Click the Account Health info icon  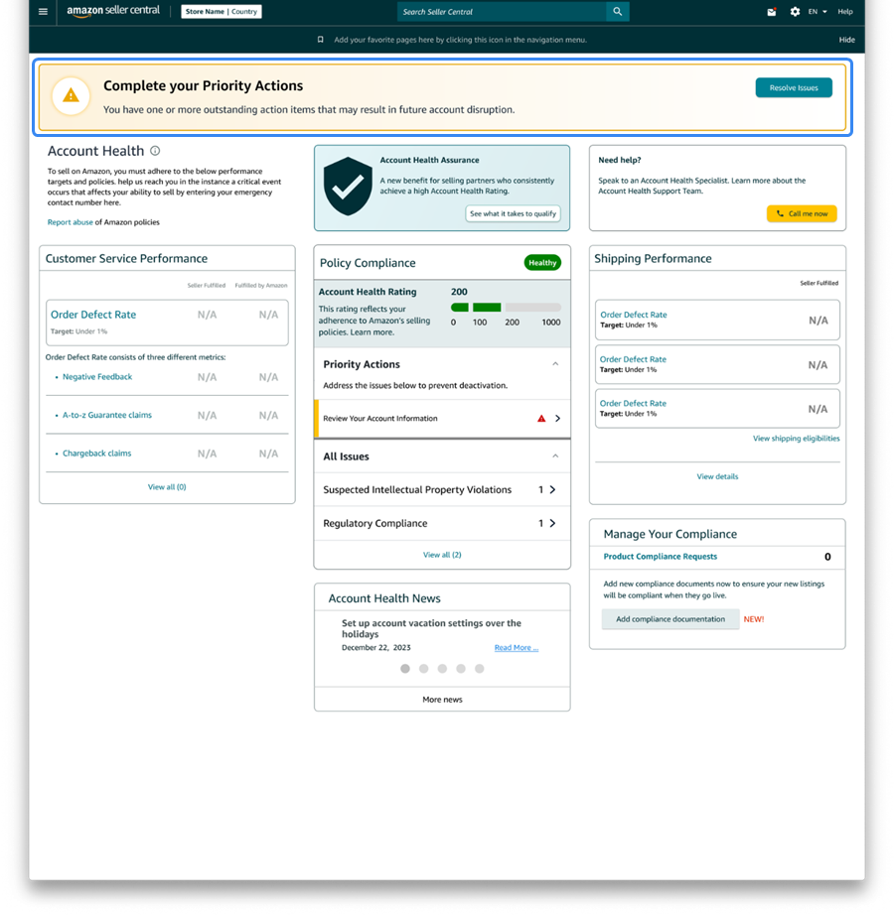click(155, 151)
